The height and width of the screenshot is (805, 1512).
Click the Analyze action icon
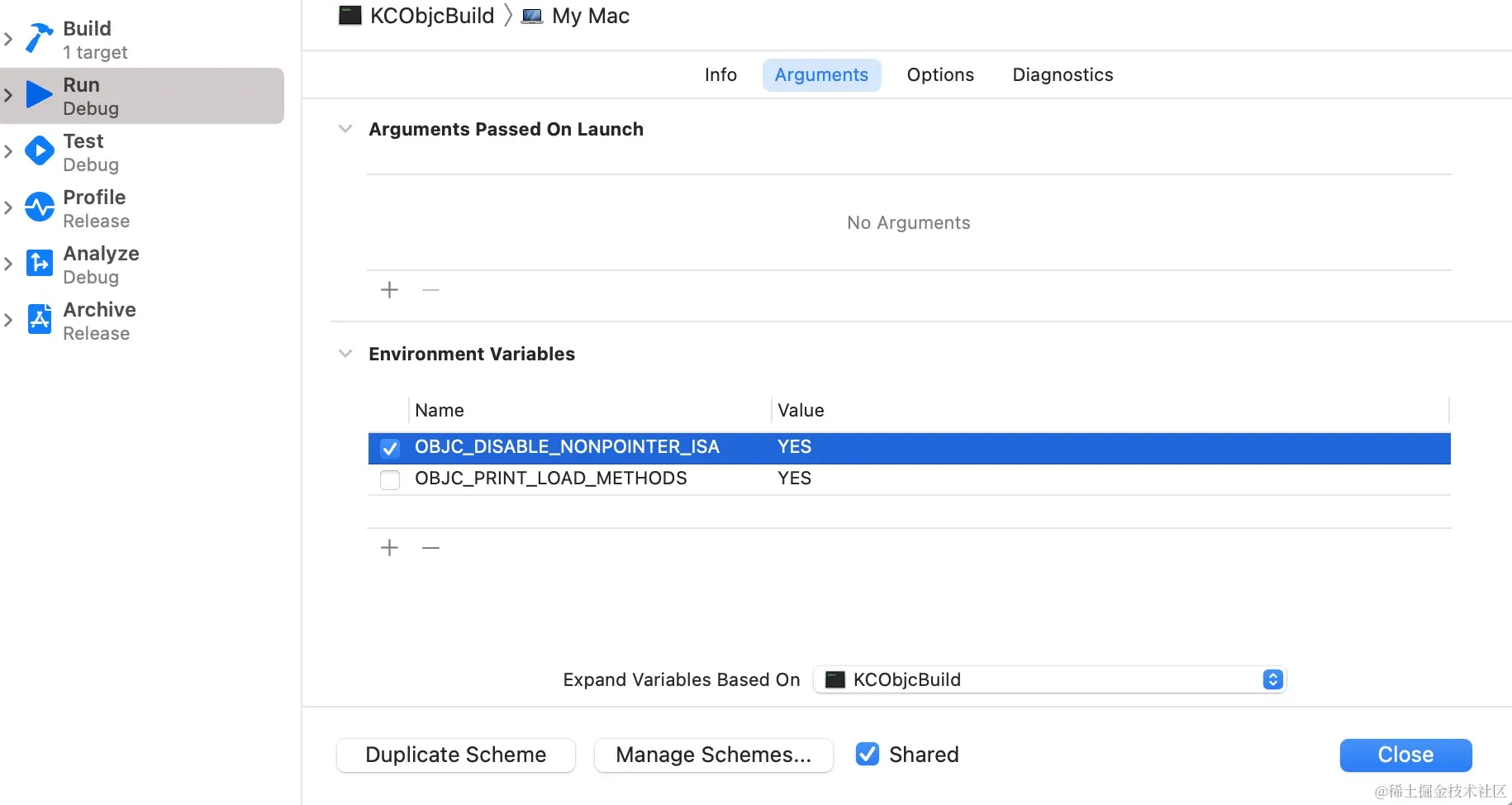tap(39, 263)
